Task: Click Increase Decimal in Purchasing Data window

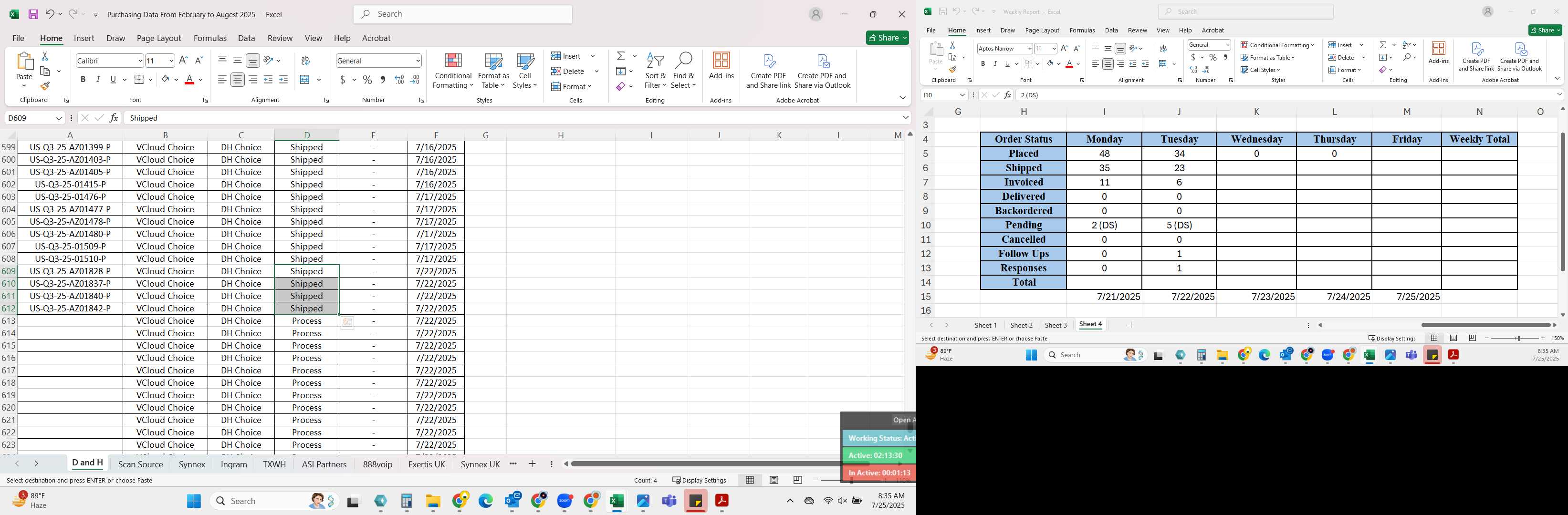Action: point(399,80)
